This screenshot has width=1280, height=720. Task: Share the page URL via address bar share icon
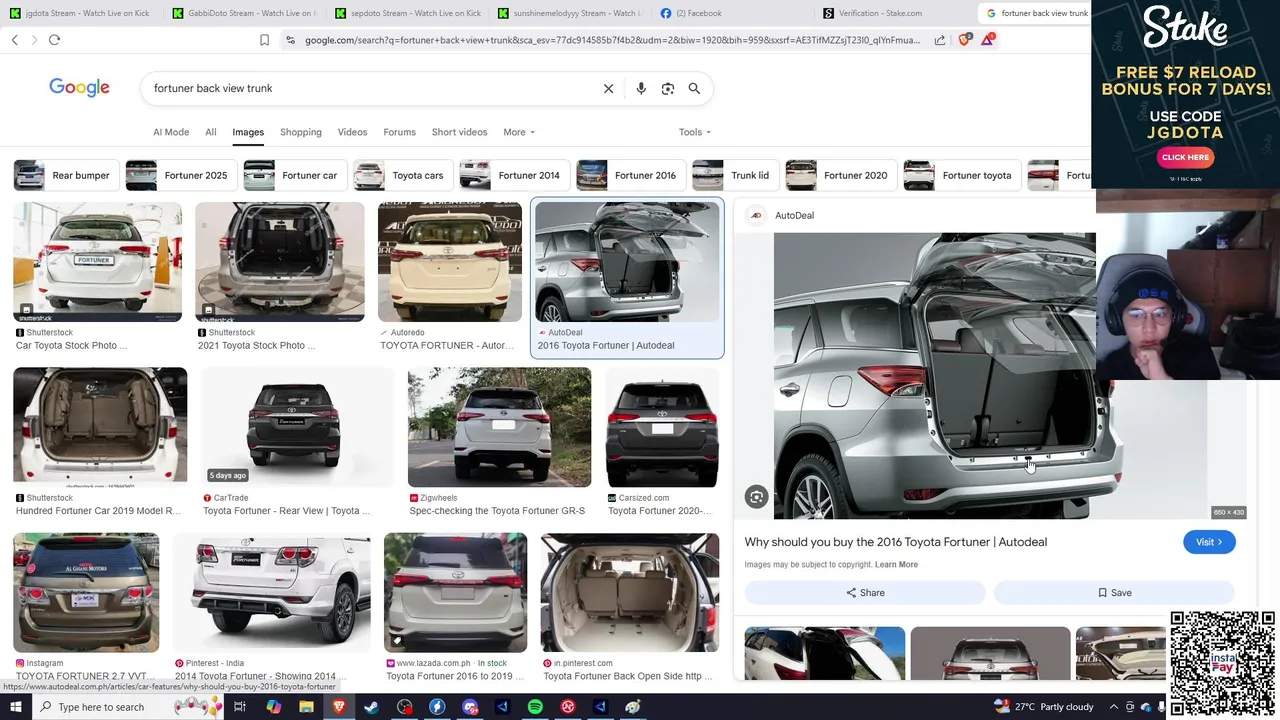(940, 40)
